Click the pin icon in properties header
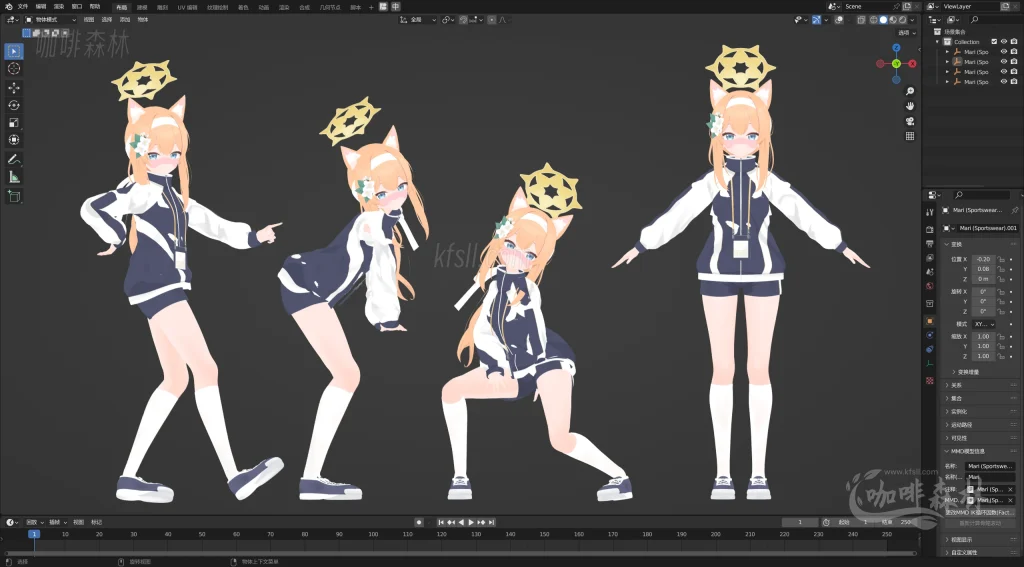The width and height of the screenshot is (1024, 567). 1014,210
